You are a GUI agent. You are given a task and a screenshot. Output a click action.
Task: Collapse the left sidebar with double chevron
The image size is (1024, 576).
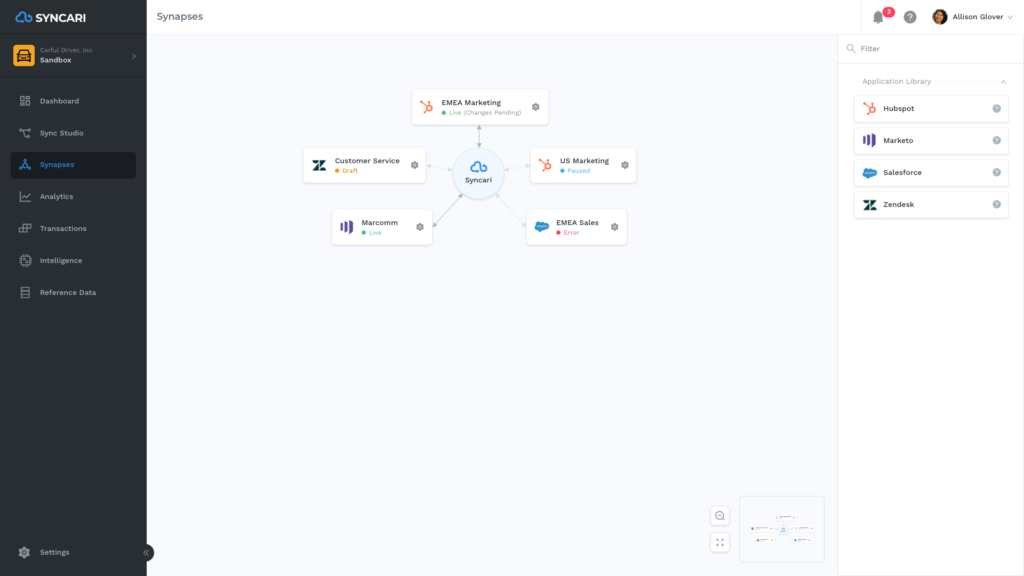[x=146, y=552]
